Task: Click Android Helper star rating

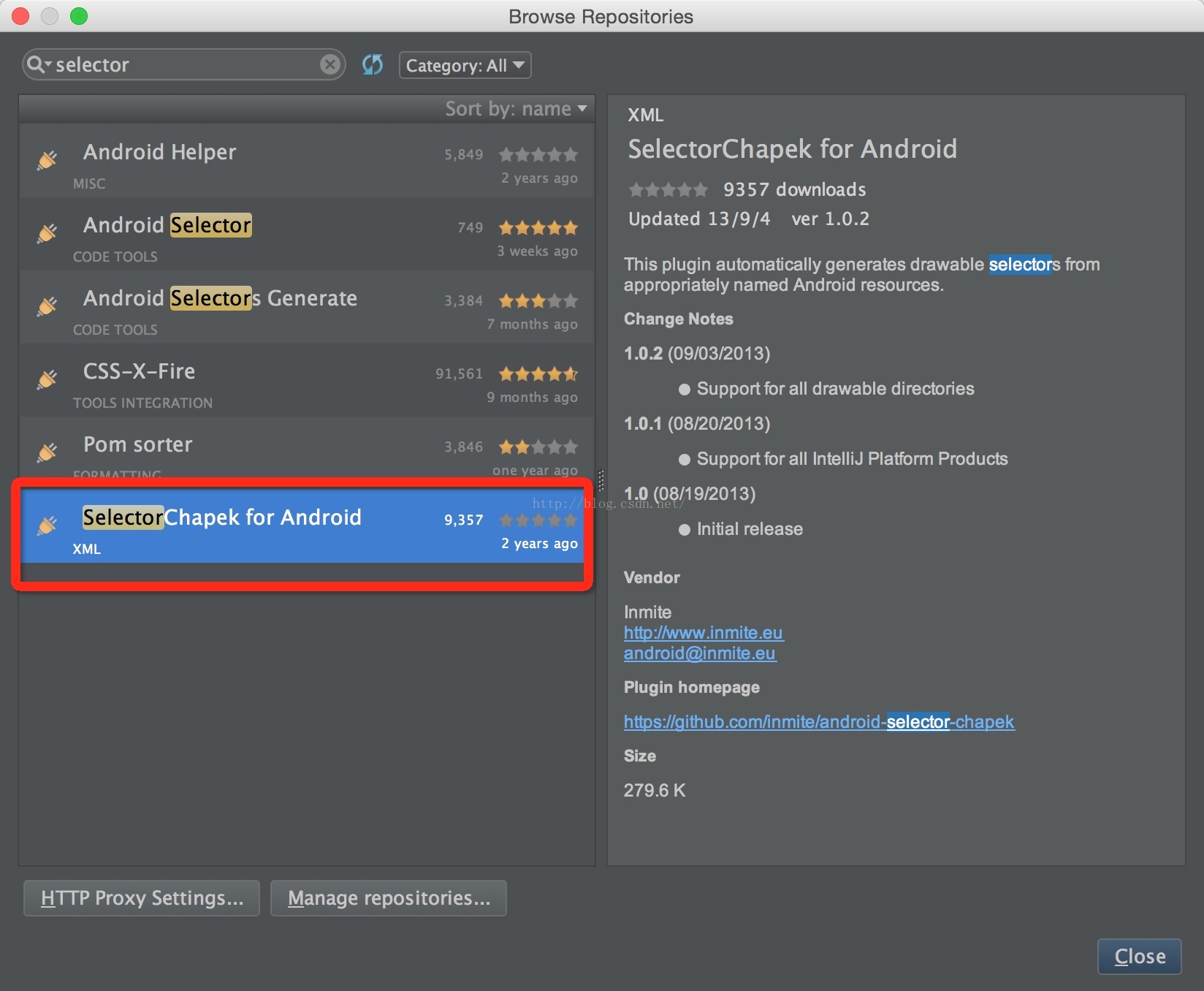Action: (538, 154)
